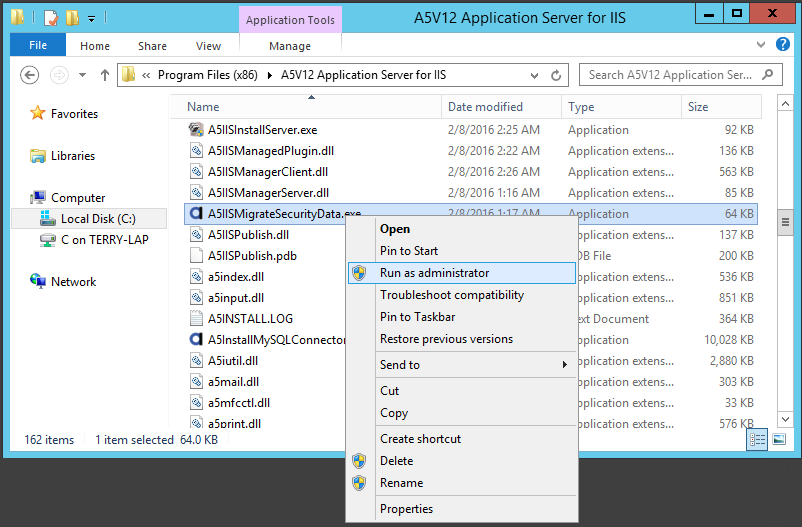Image resolution: width=802 pixels, height=527 pixels.
Task: Switch to details view icon in status bar
Action: click(x=757, y=440)
